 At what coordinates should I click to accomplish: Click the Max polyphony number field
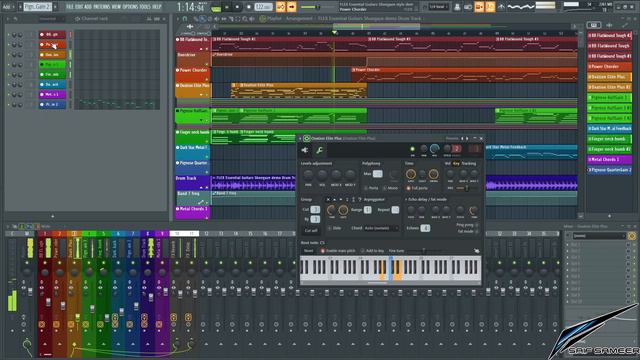point(378,174)
